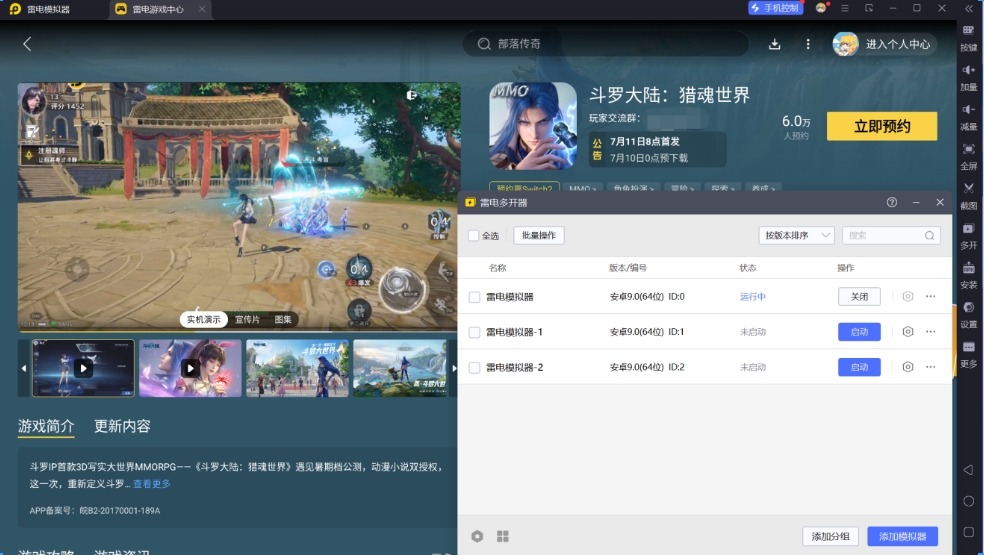This screenshot has height=555, width=984.
Task: Open the three-dot menu beside the download icon
Action: 808,44
